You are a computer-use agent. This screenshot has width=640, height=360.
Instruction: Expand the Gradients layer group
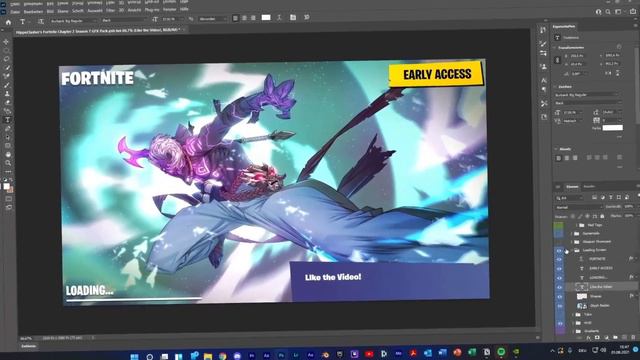pos(573,331)
